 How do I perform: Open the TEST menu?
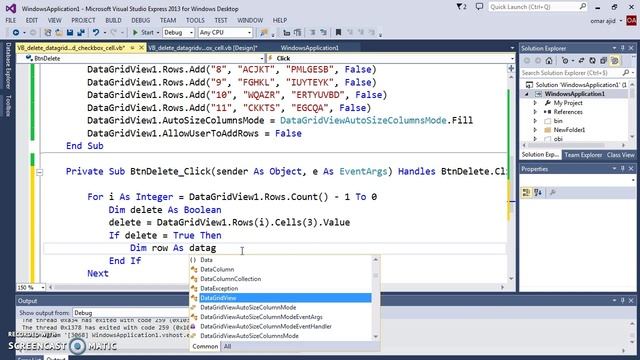tap(221, 20)
